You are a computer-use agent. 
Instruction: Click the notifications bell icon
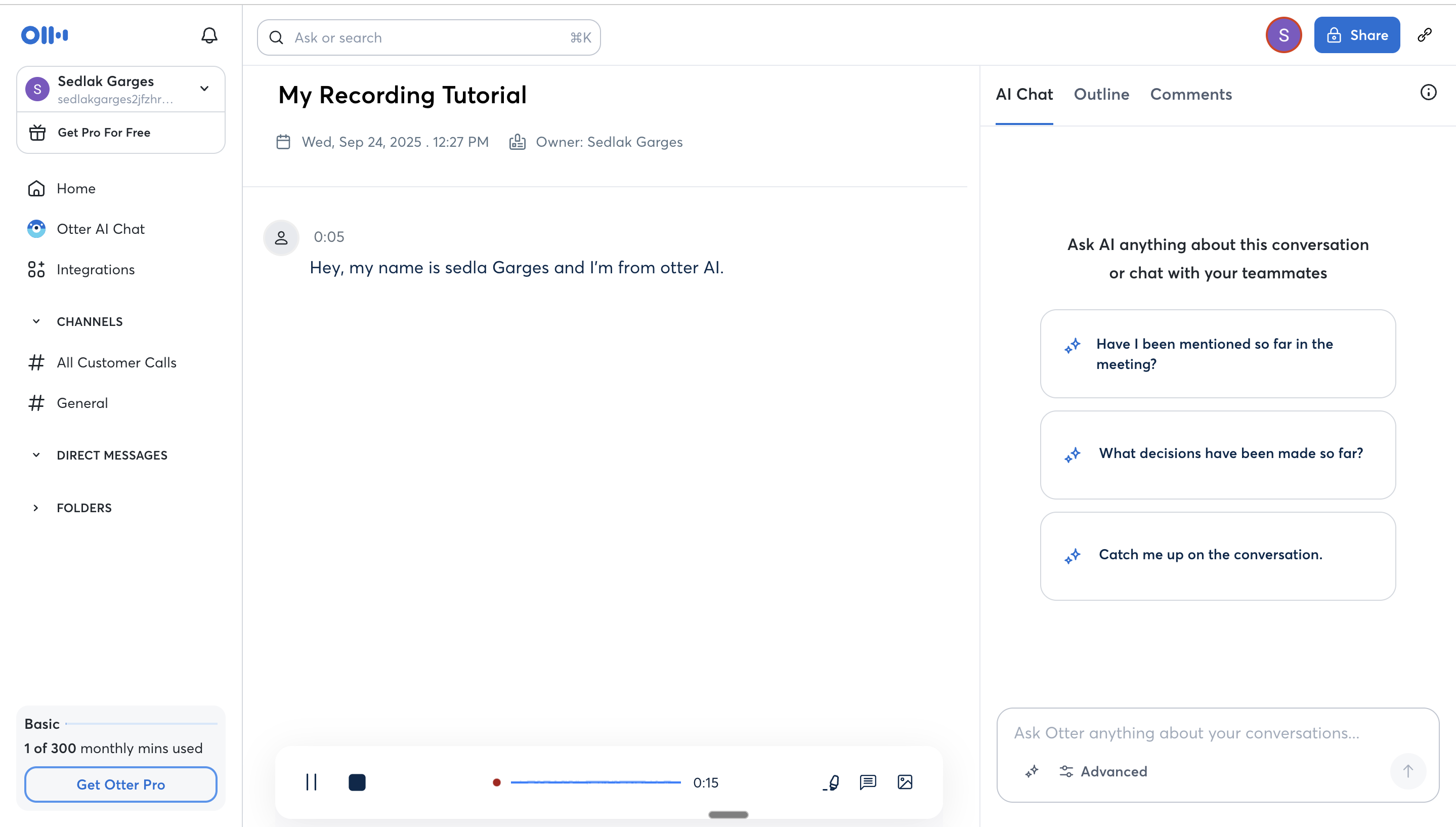click(209, 36)
